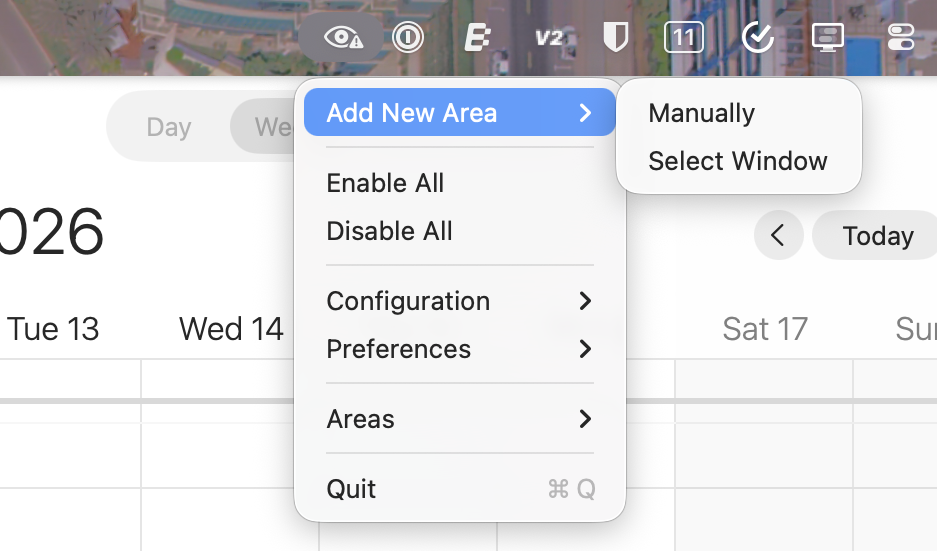Click the checkmark circle menu bar icon
Viewport: 937px width, 551px height.
pos(758,38)
